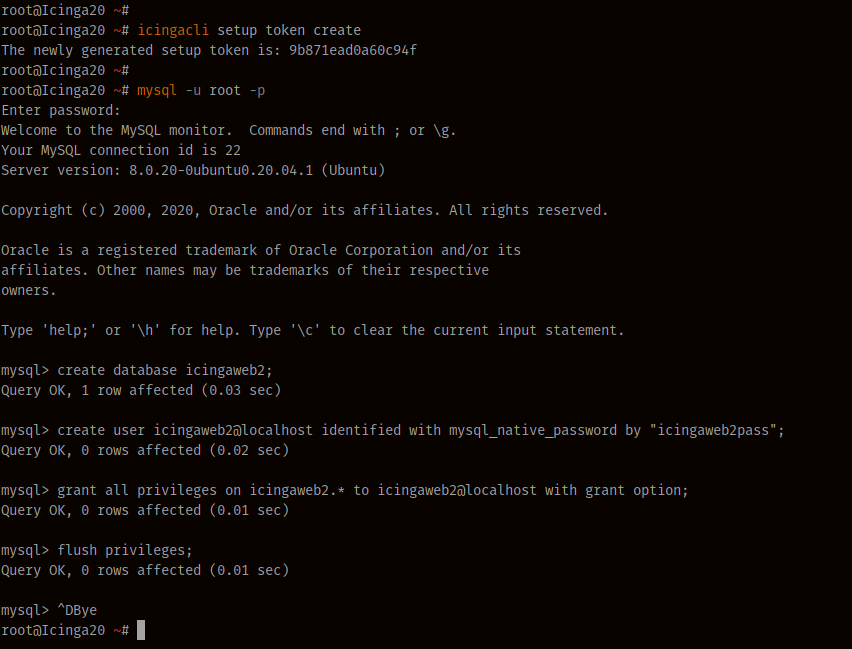Click the orange mysql command word
Screen dimensions: 852x649
tap(156, 90)
